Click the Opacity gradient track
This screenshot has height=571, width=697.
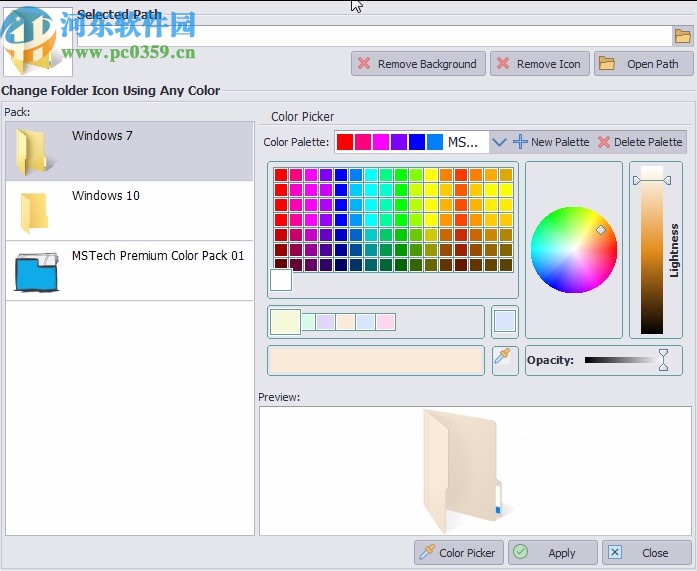pyautogui.click(x=622, y=360)
